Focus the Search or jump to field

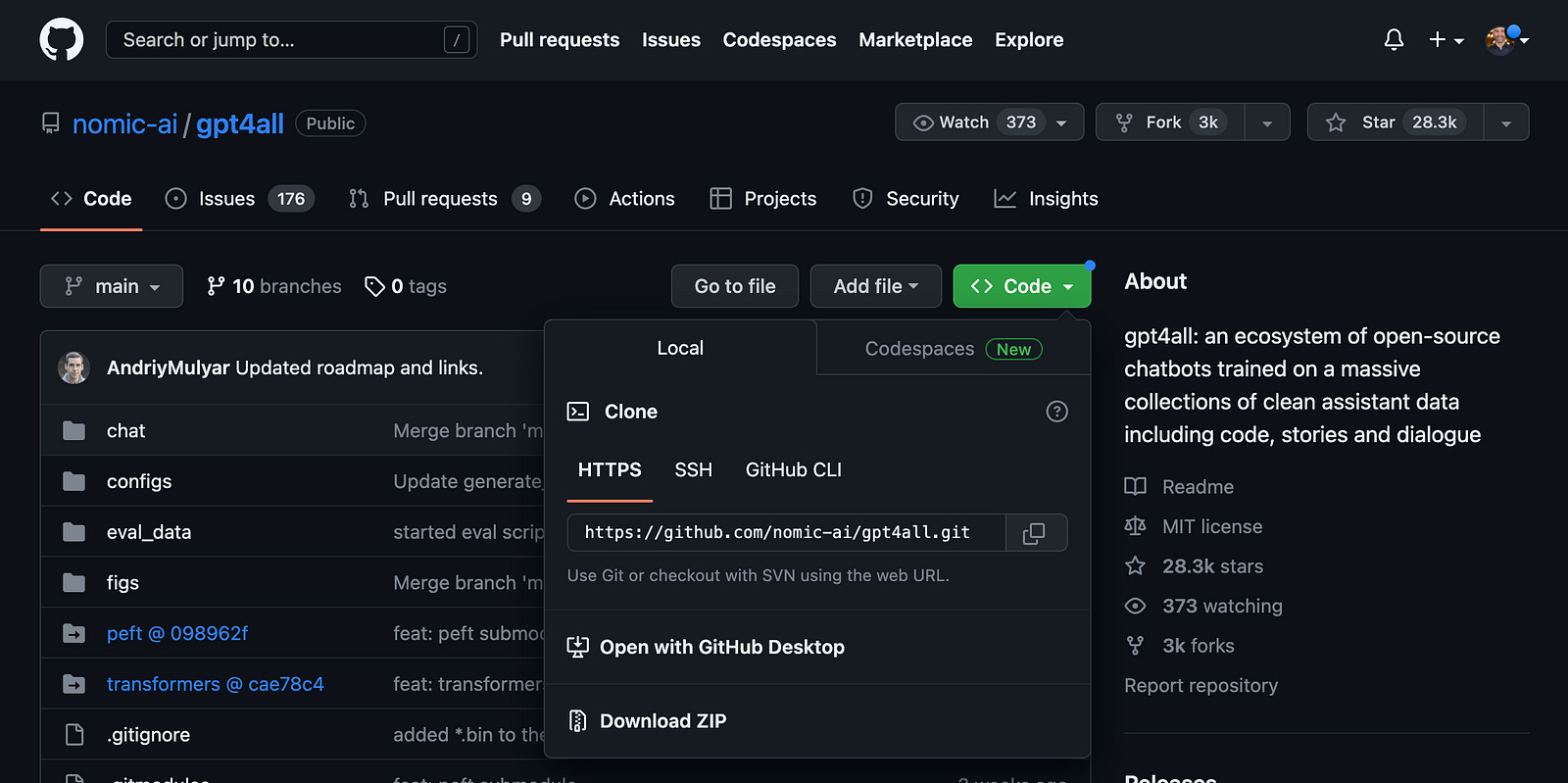coord(291,40)
